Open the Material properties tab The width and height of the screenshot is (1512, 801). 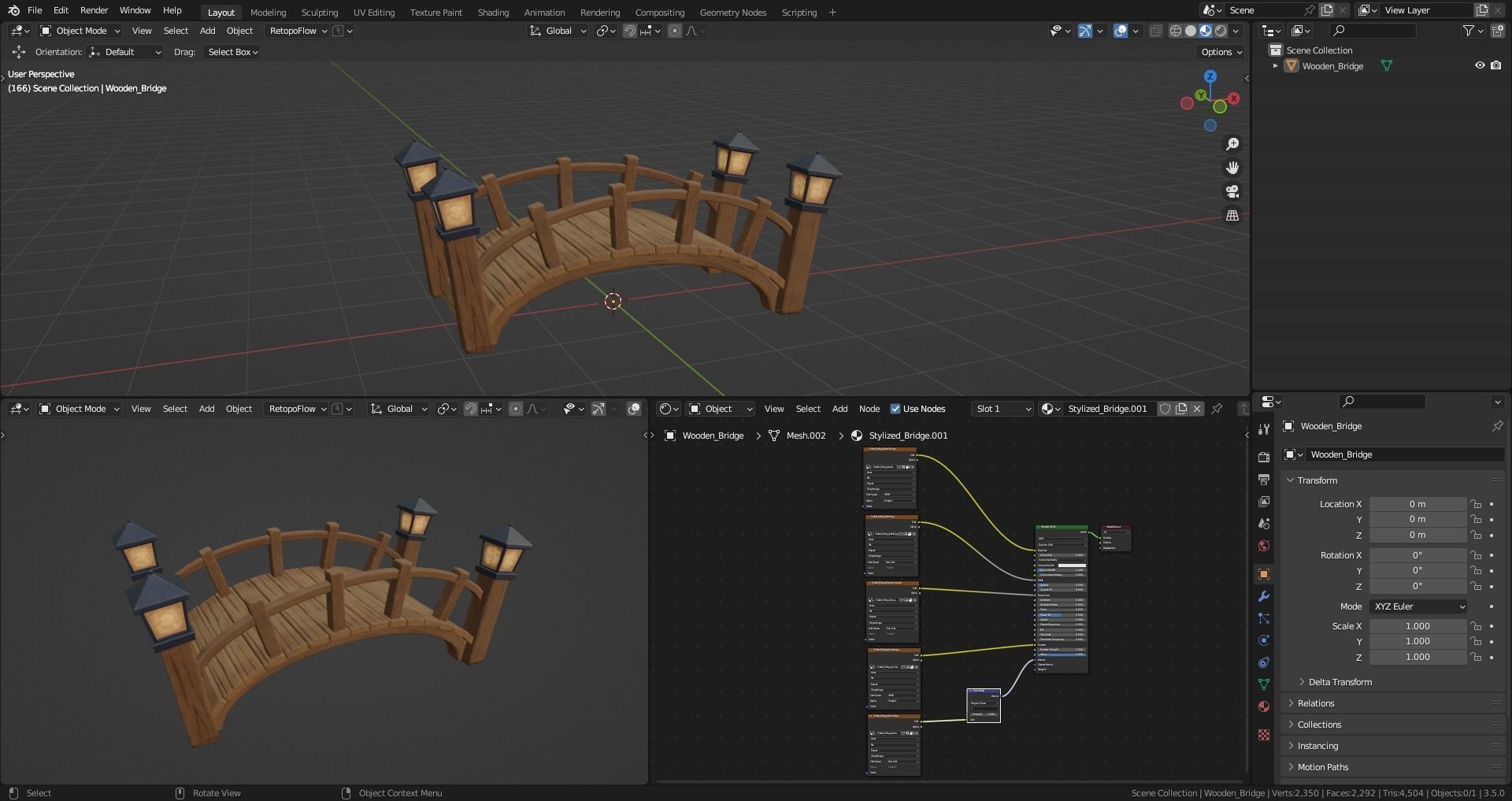1264,706
